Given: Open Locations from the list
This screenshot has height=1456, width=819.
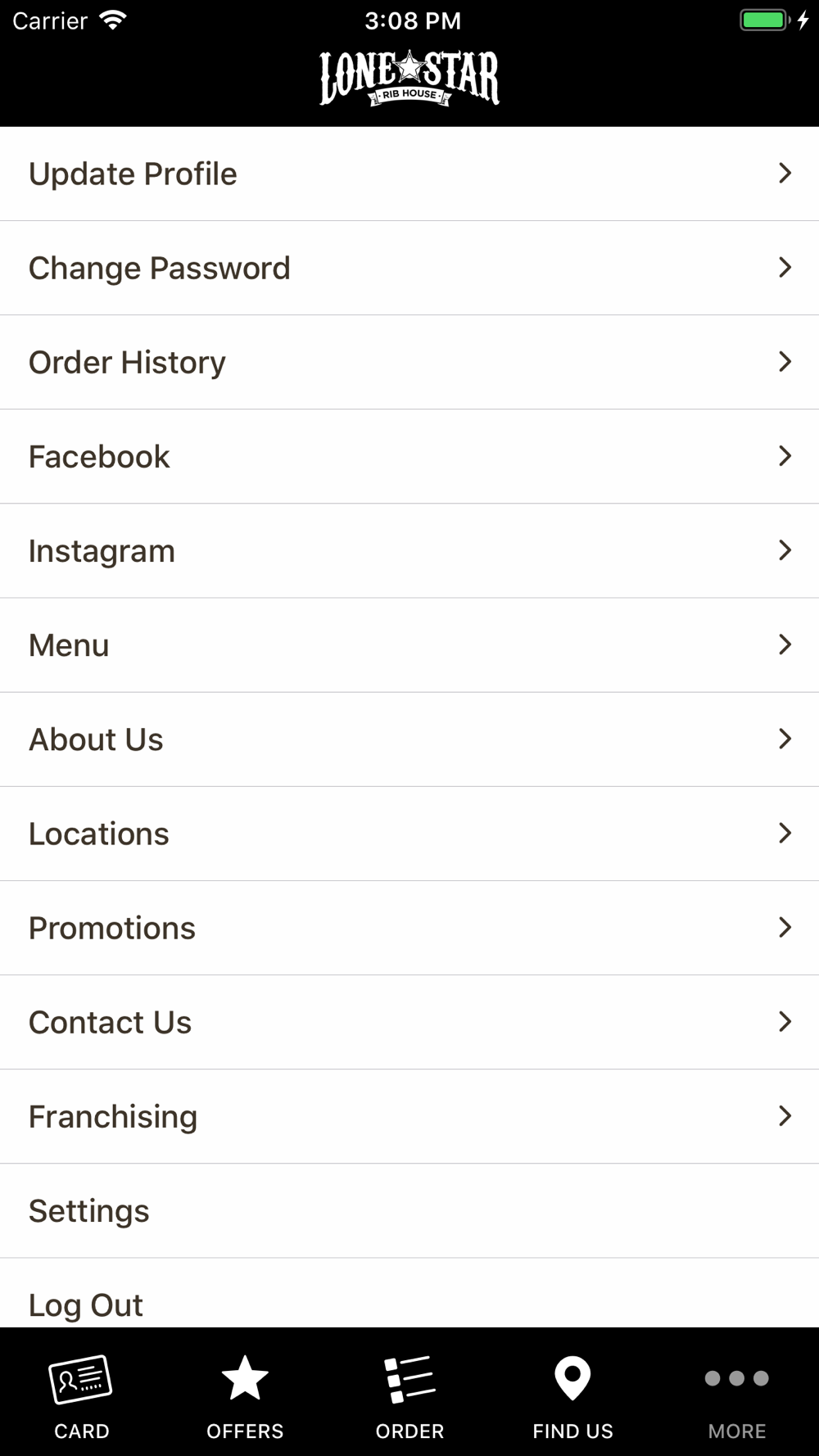Looking at the screenshot, I should (x=99, y=834).
